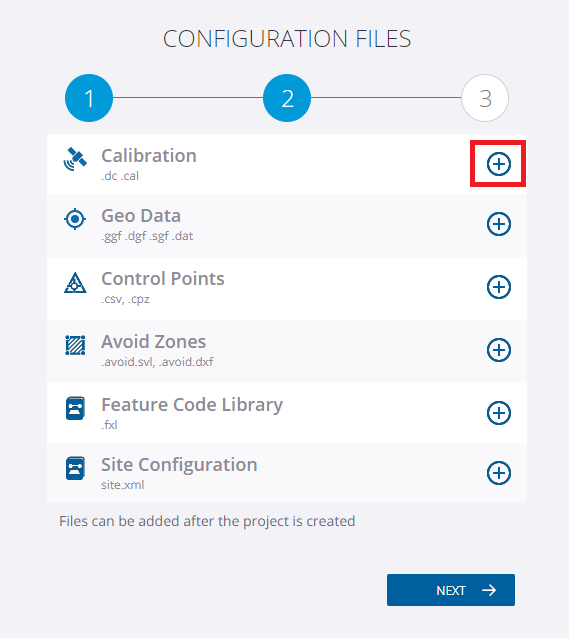Click the Geo Data target icon
The image size is (569, 638).
click(75, 219)
